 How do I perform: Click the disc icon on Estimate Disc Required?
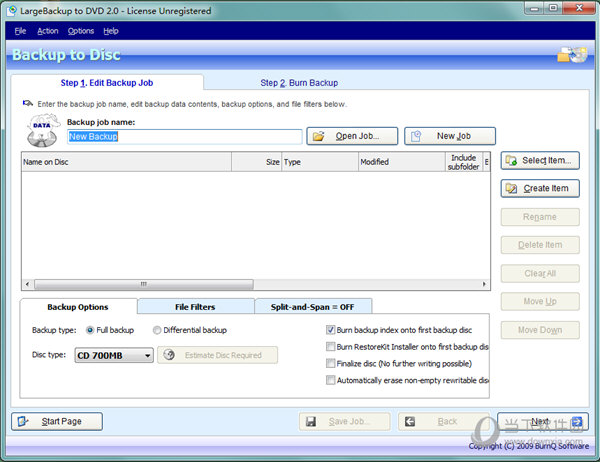[169, 355]
